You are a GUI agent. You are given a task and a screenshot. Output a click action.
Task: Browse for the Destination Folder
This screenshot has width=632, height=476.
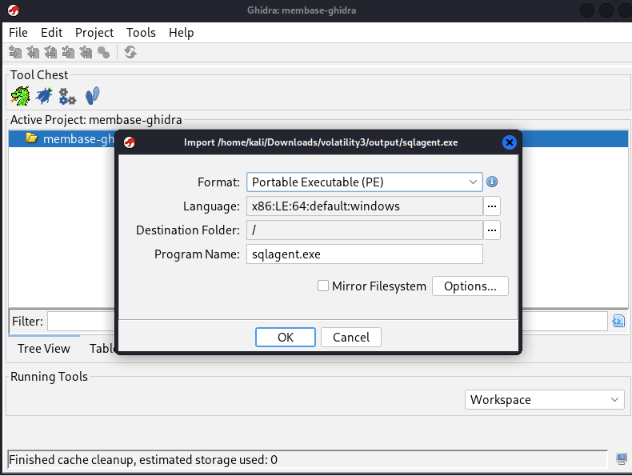point(492,230)
